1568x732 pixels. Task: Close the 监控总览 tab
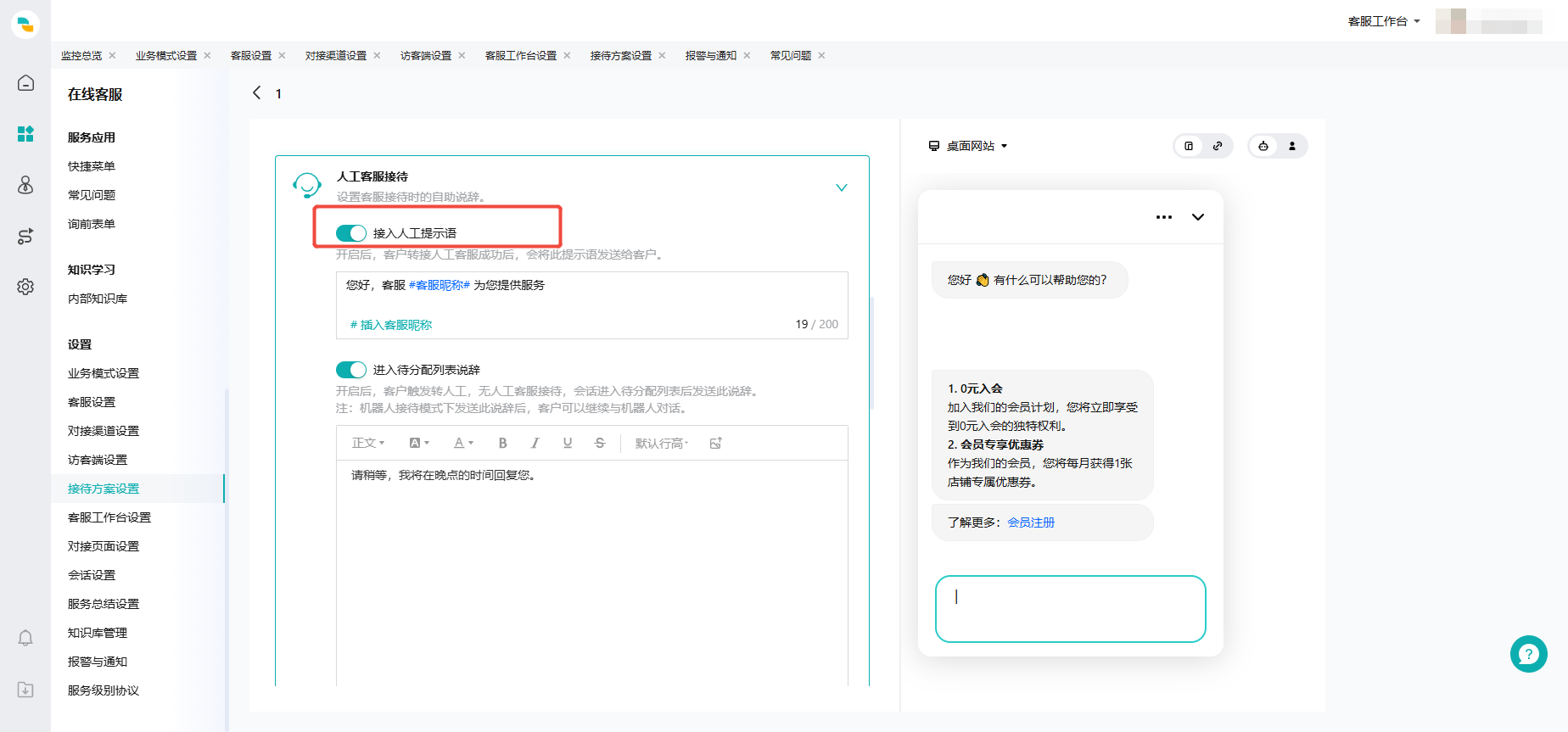(112, 55)
